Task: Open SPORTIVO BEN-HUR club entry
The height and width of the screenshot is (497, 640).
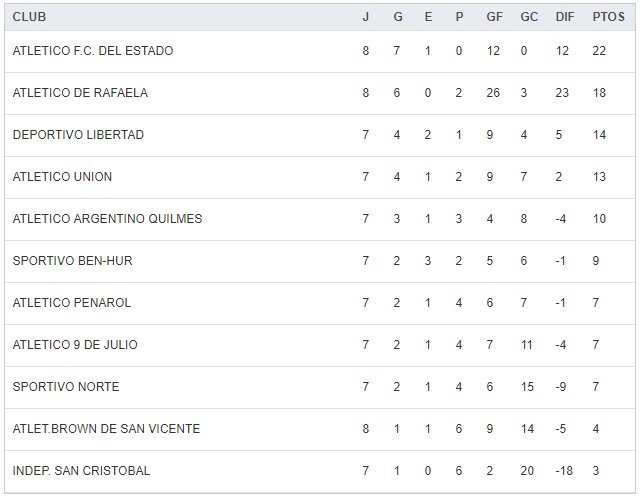Action: point(72,261)
